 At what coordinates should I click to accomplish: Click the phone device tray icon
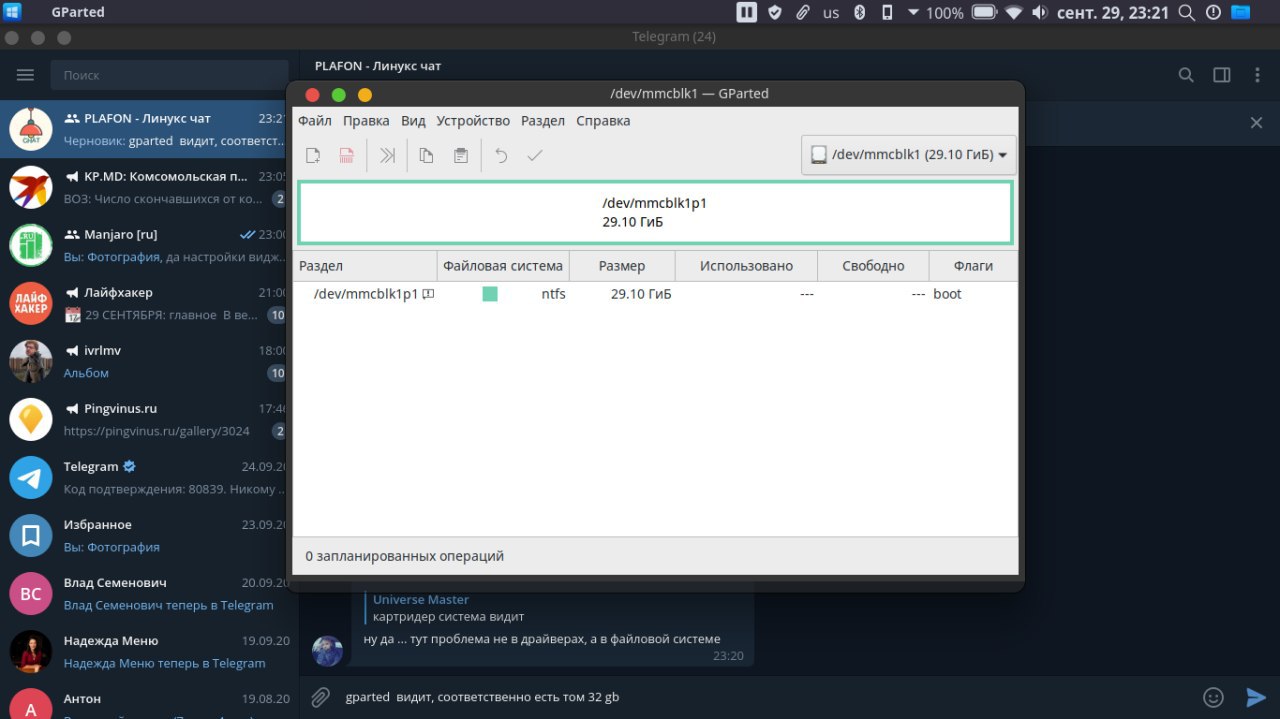click(x=886, y=12)
